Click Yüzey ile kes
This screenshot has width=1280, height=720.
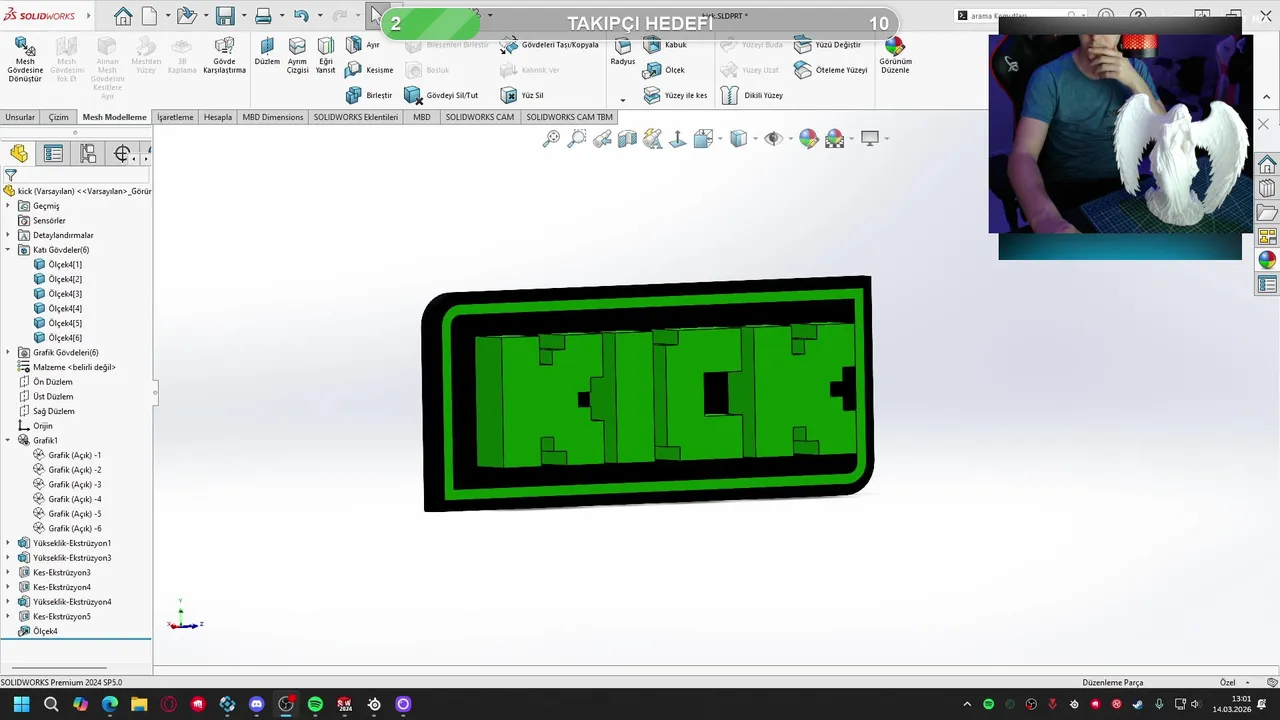(675, 95)
